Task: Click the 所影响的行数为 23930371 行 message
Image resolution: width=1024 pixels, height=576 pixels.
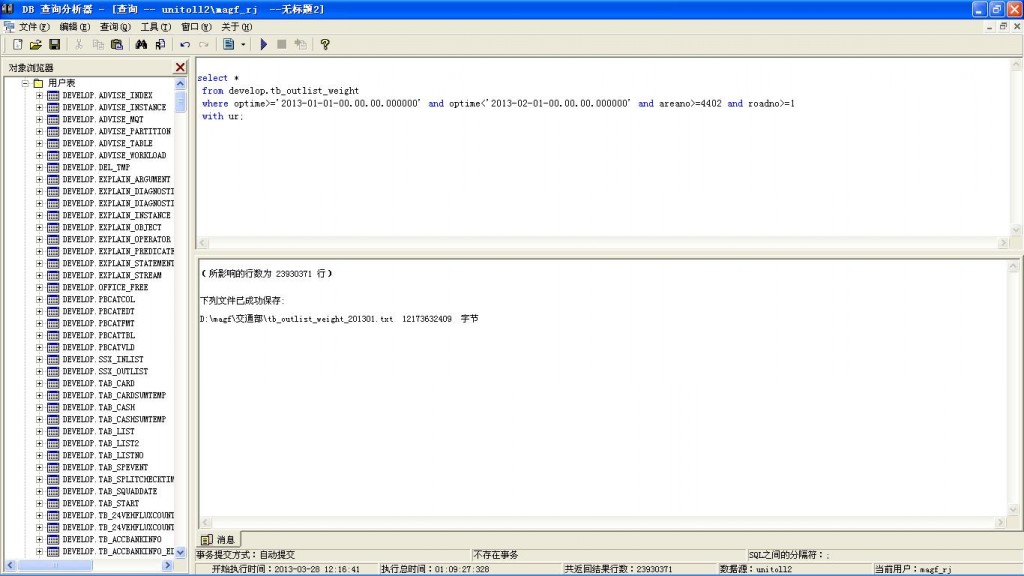Action: pyautogui.click(x=266, y=274)
